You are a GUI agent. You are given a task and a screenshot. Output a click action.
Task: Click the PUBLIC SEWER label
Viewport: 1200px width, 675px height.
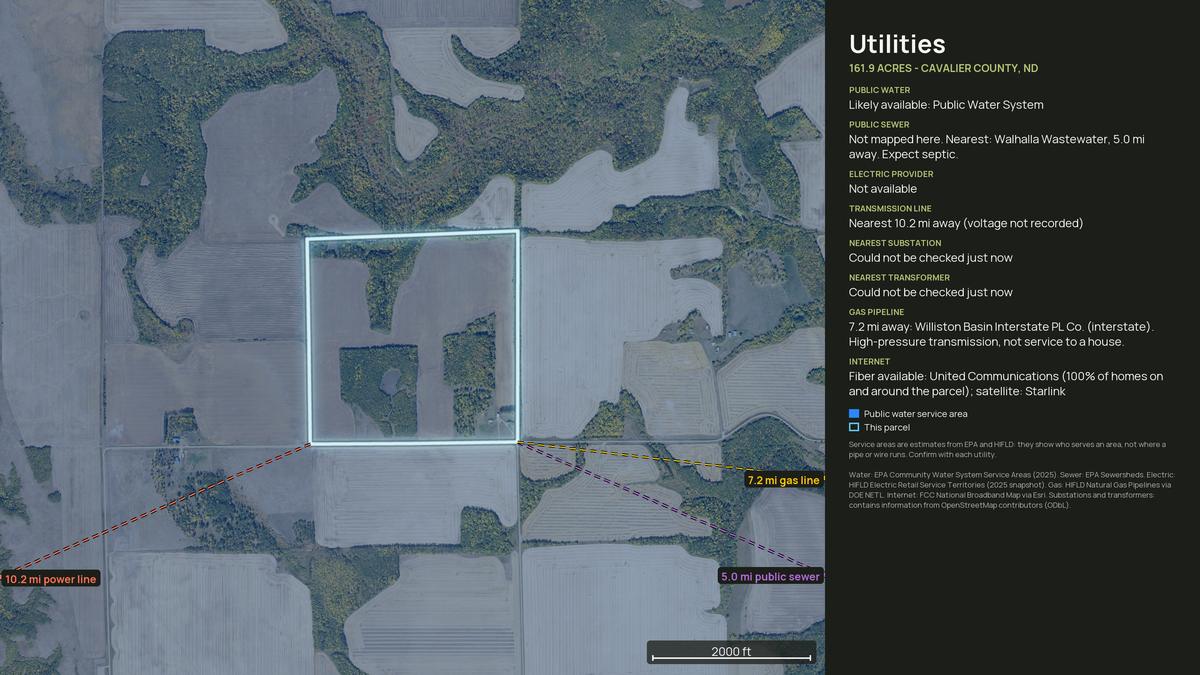(x=879, y=124)
